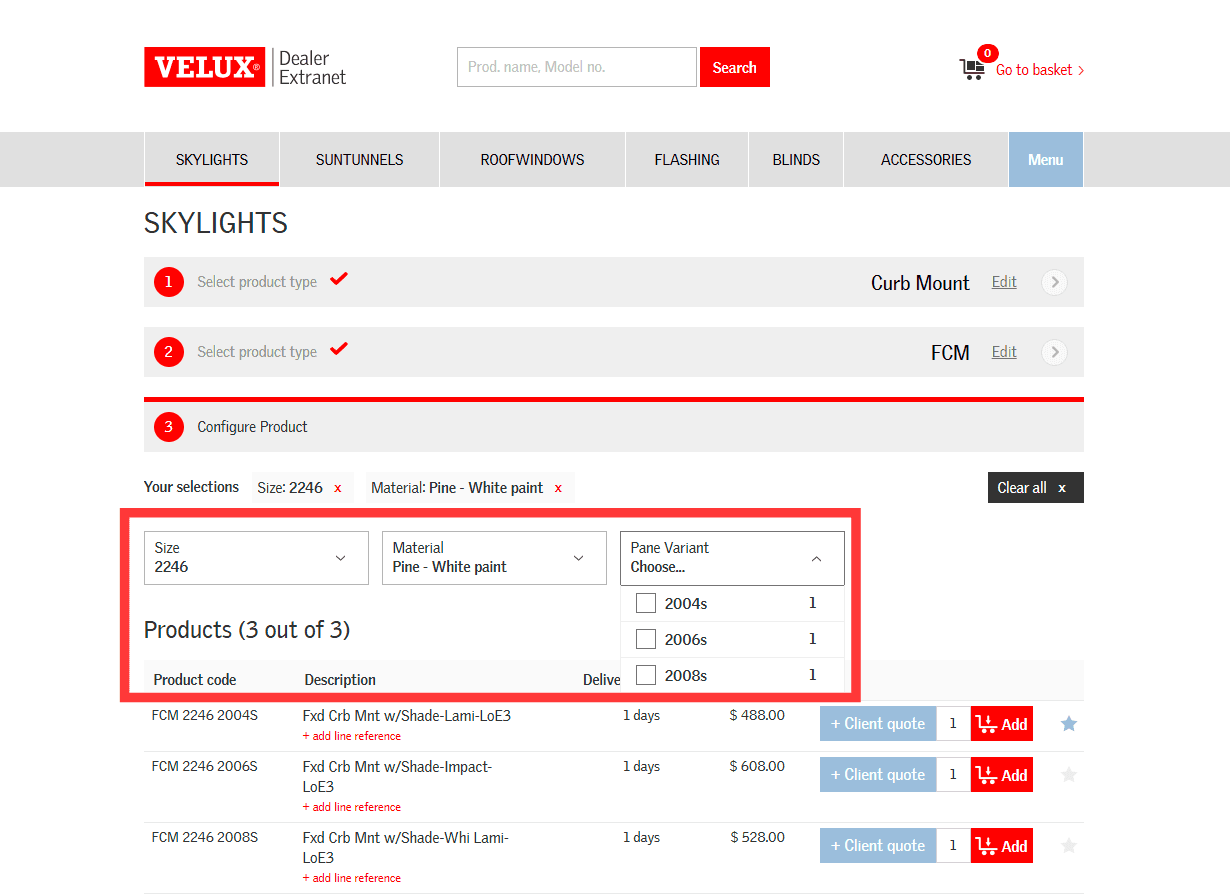Add FCM 2246 2008S to basket
Viewport: 1230px width, 896px height.
1001,845
